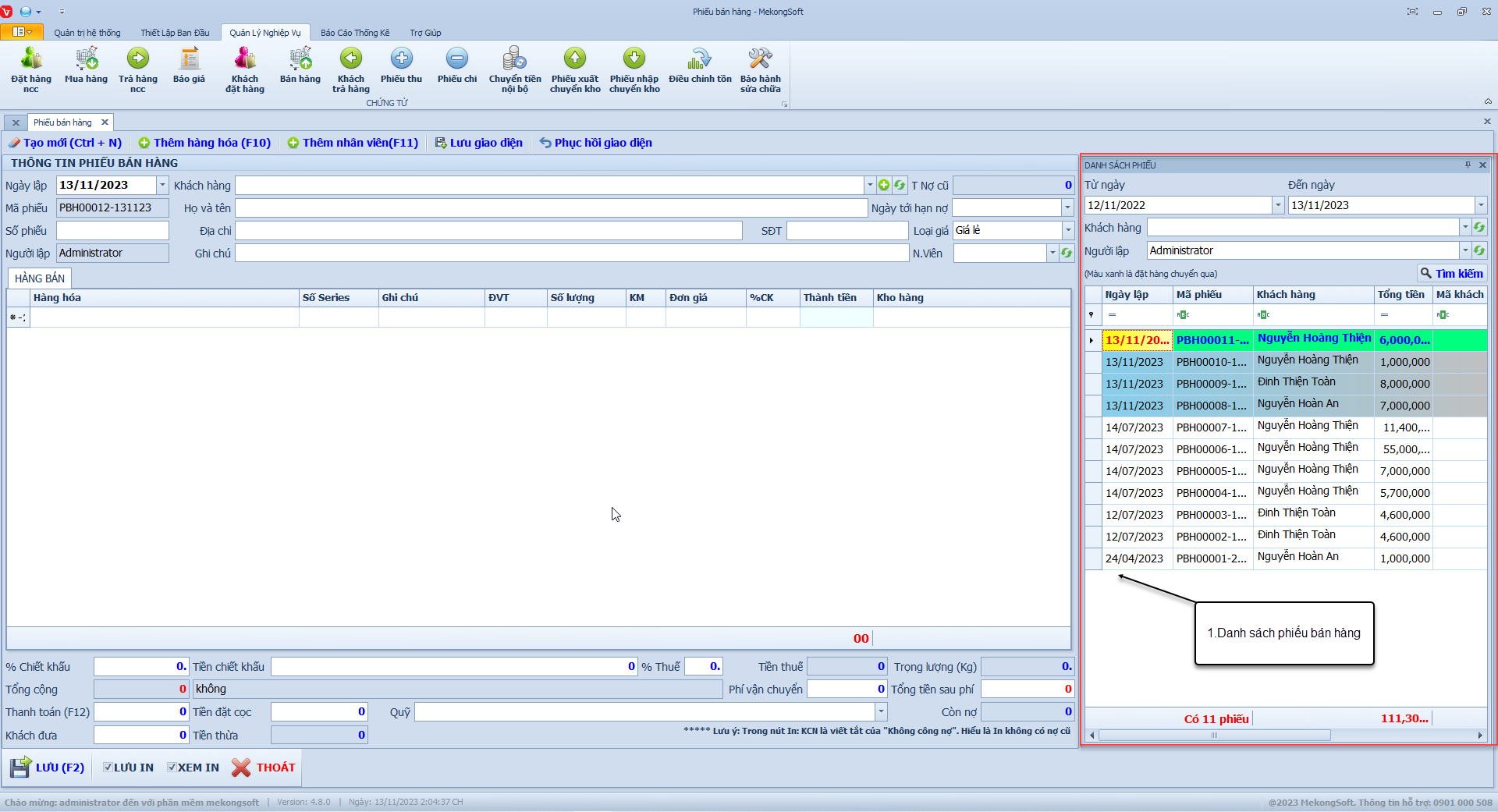Expand the Ngày lập date dropdown

pyautogui.click(x=162, y=185)
